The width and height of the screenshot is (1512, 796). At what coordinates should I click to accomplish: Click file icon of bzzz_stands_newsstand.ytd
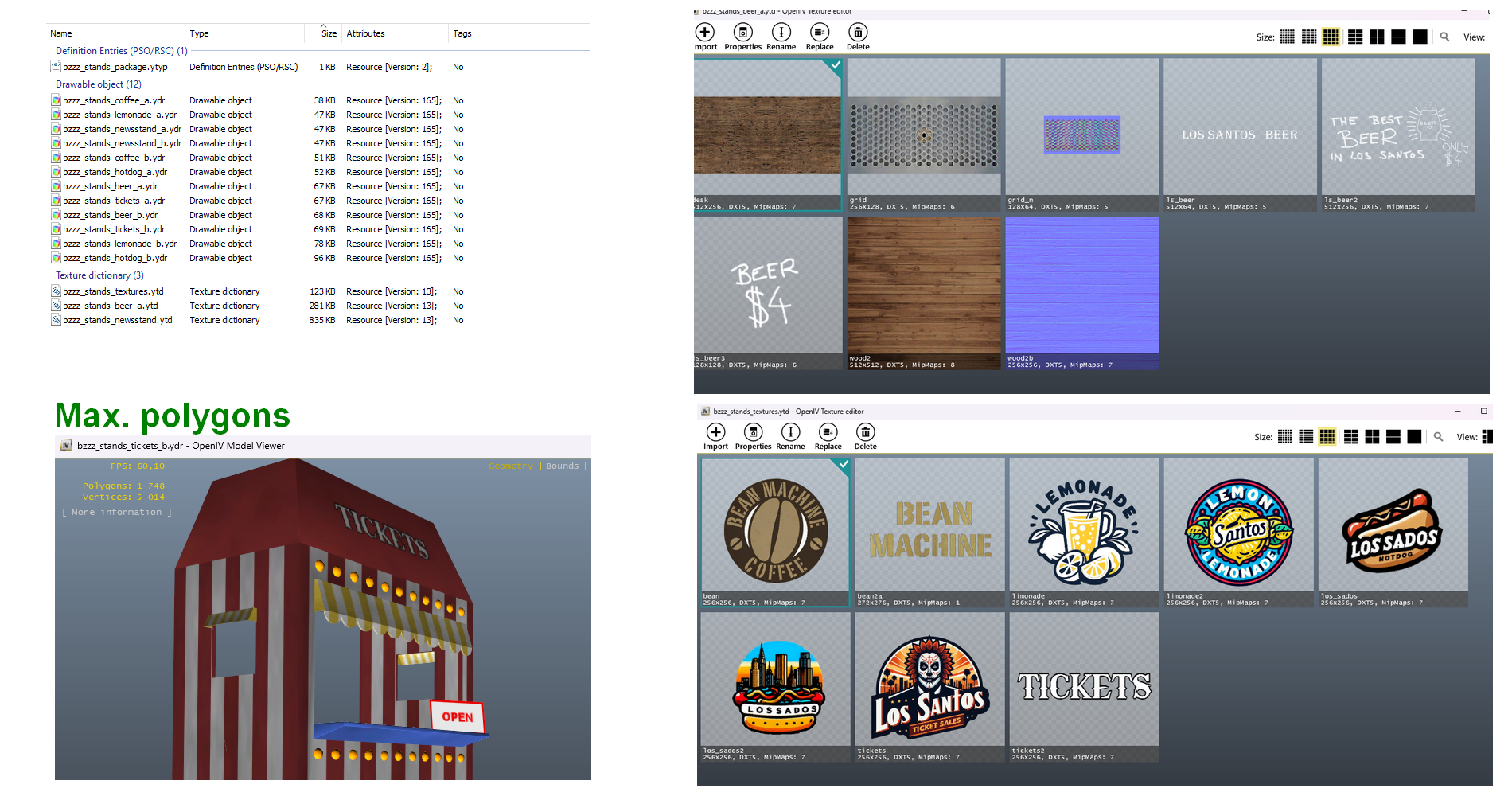[x=56, y=320]
